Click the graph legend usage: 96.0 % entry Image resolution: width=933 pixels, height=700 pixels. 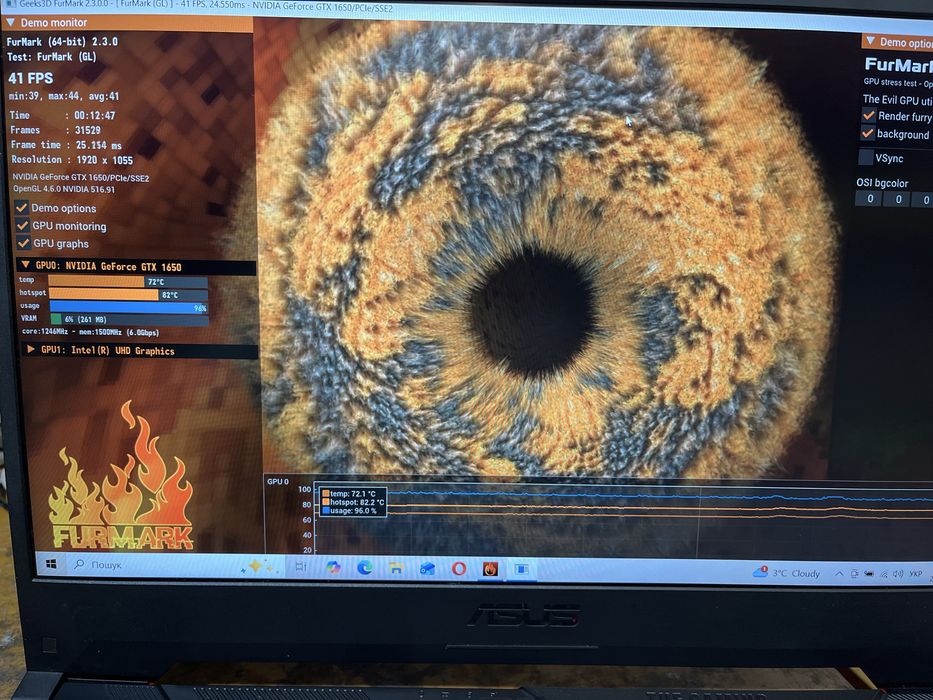click(349, 511)
